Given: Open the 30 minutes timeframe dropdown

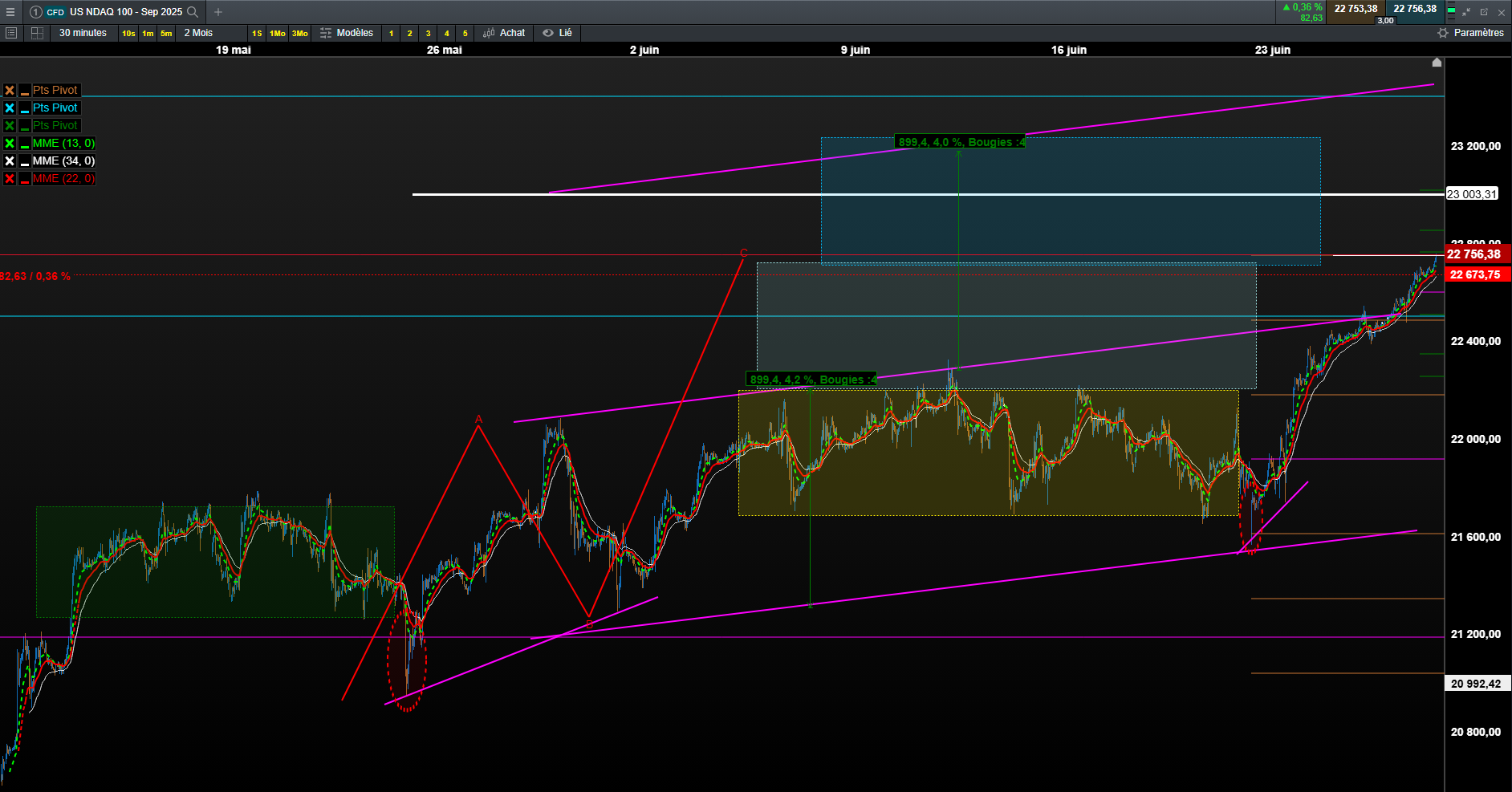Looking at the screenshot, I should click(83, 33).
